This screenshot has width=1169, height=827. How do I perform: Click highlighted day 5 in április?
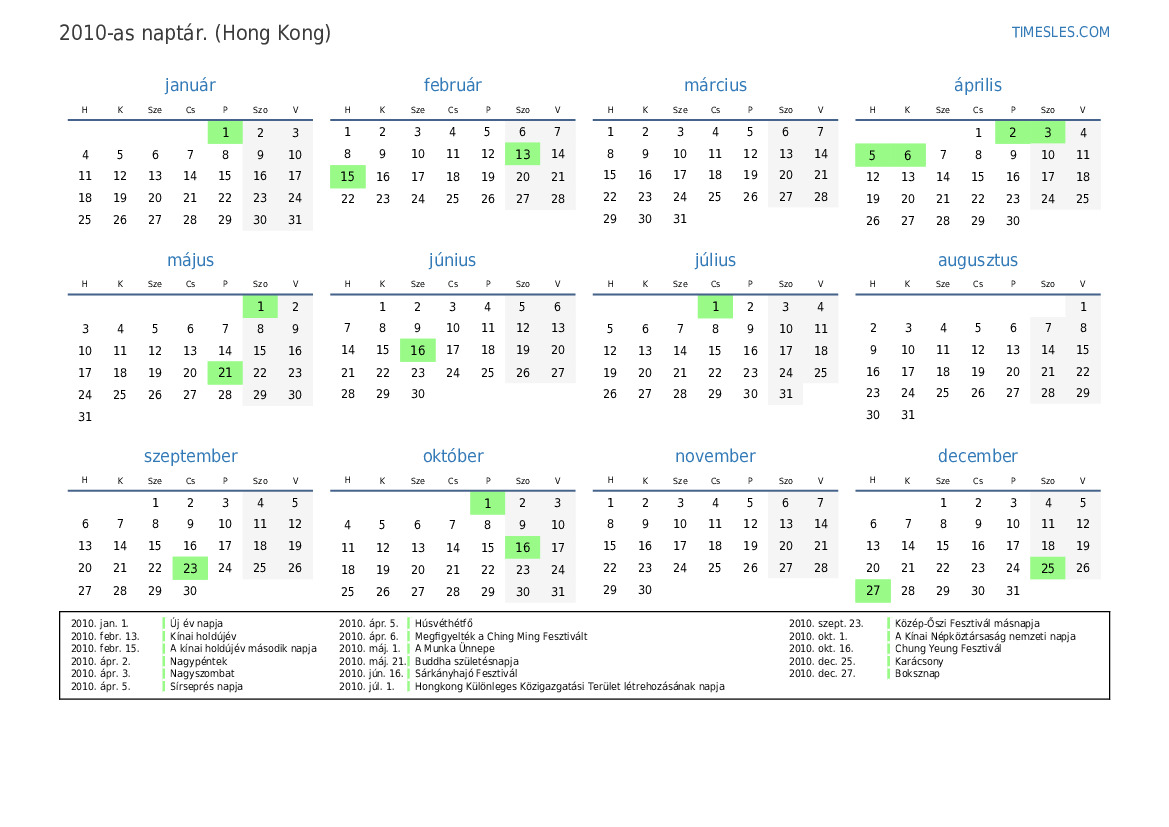point(872,155)
